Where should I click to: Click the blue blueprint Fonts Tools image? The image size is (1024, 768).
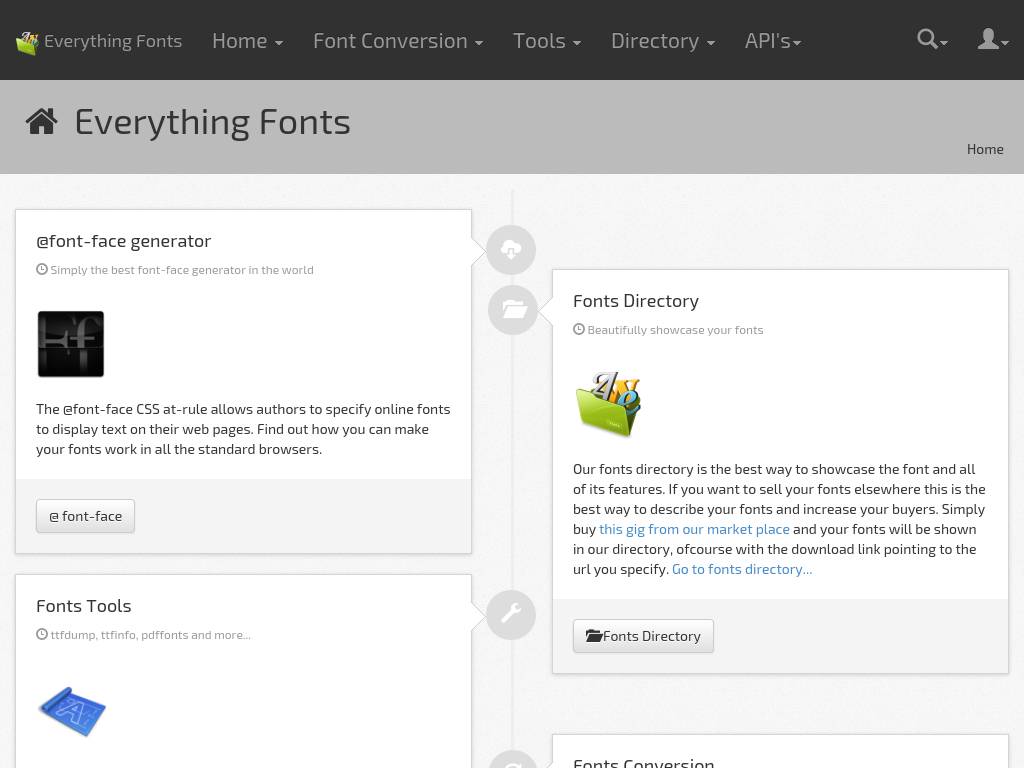tap(72, 711)
